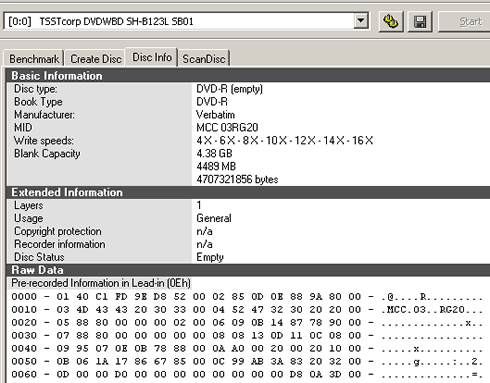Click the Extended Information section header
The height and width of the screenshot is (383, 490).
[x=248, y=192]
